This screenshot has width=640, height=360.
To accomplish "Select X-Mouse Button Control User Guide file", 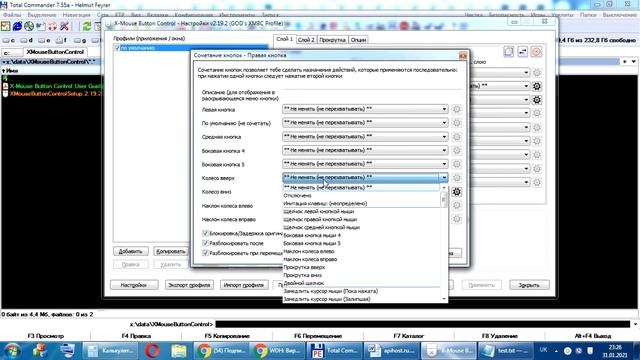I will click(56, 86).
